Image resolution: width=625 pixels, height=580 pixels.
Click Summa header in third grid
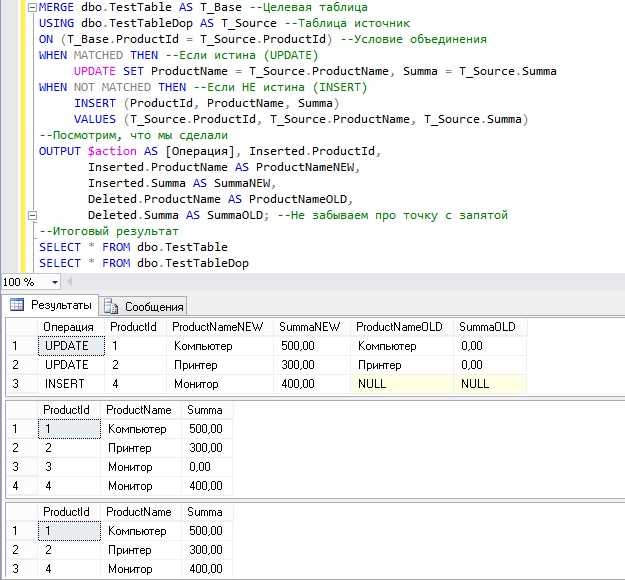pyautogui.click(x=205, y=512)
